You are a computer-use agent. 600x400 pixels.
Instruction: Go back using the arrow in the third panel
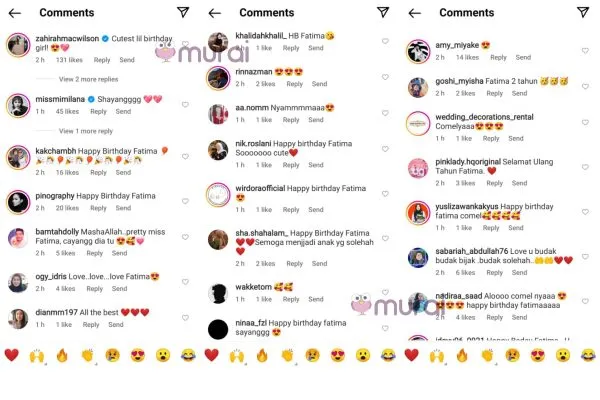tap(414, 13)
